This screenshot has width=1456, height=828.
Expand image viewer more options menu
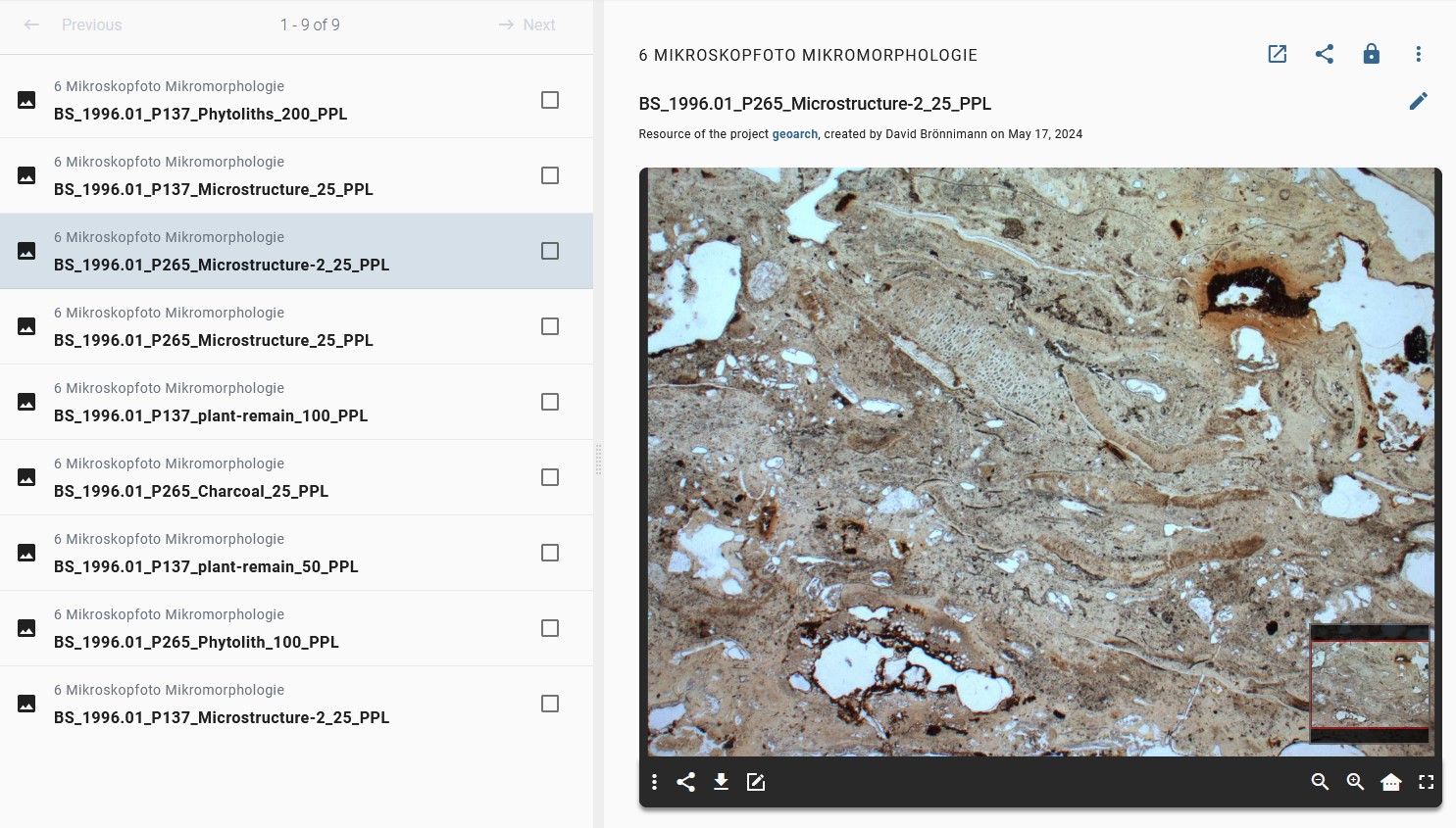pos(654,782)
